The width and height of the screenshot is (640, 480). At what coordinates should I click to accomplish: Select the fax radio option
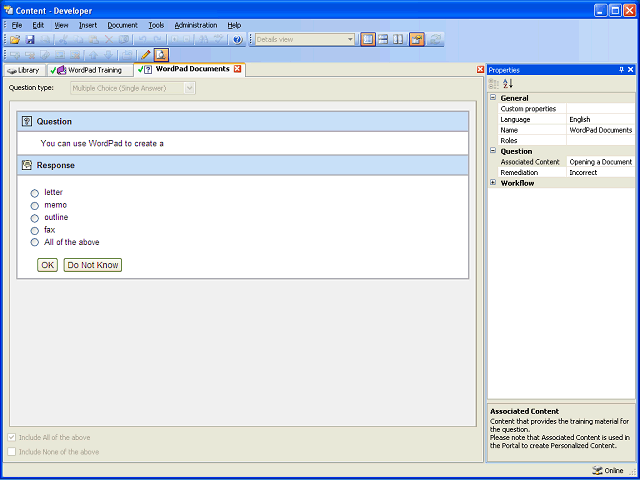[x=35, y=231]
